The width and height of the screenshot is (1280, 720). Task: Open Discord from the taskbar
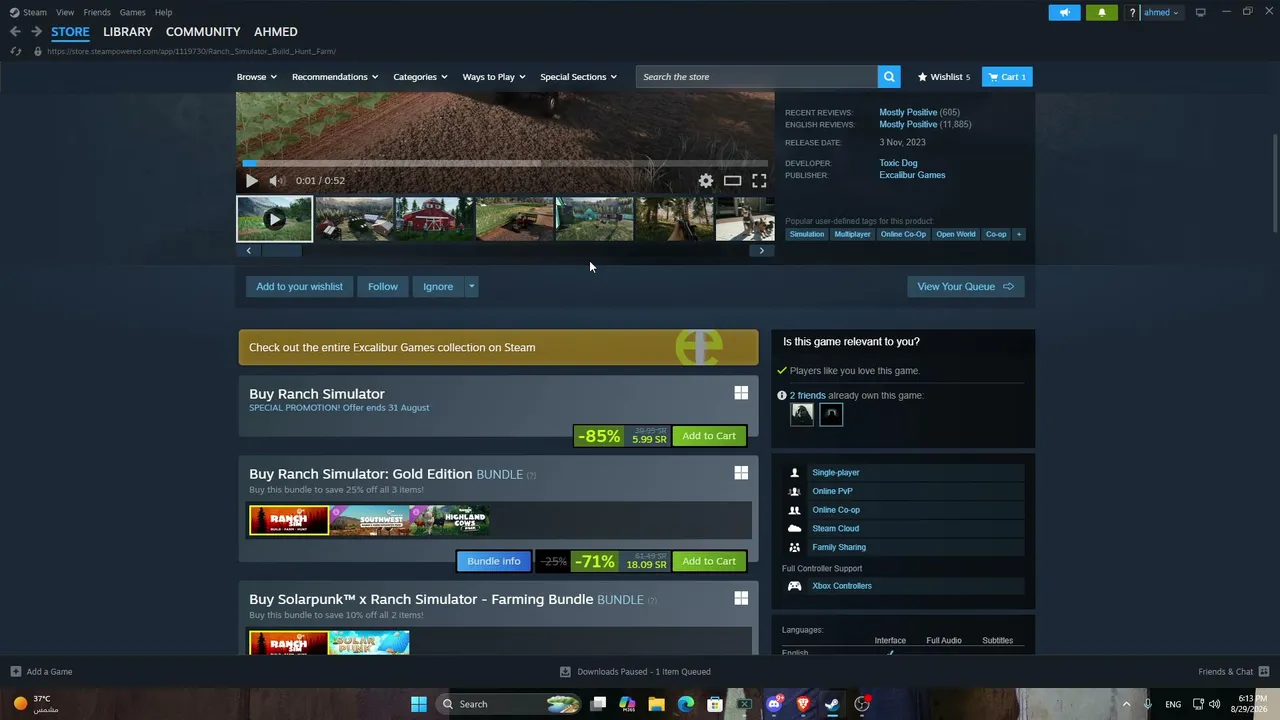point(773,704)
